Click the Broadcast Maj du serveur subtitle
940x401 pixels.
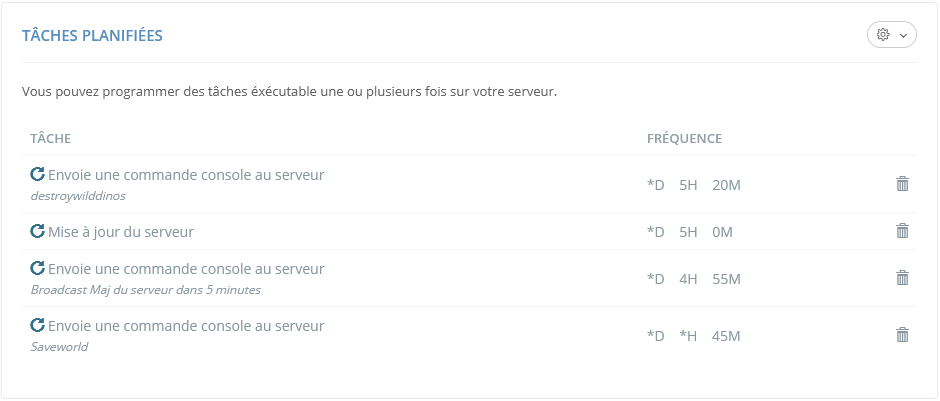click(x=146, y=290)
